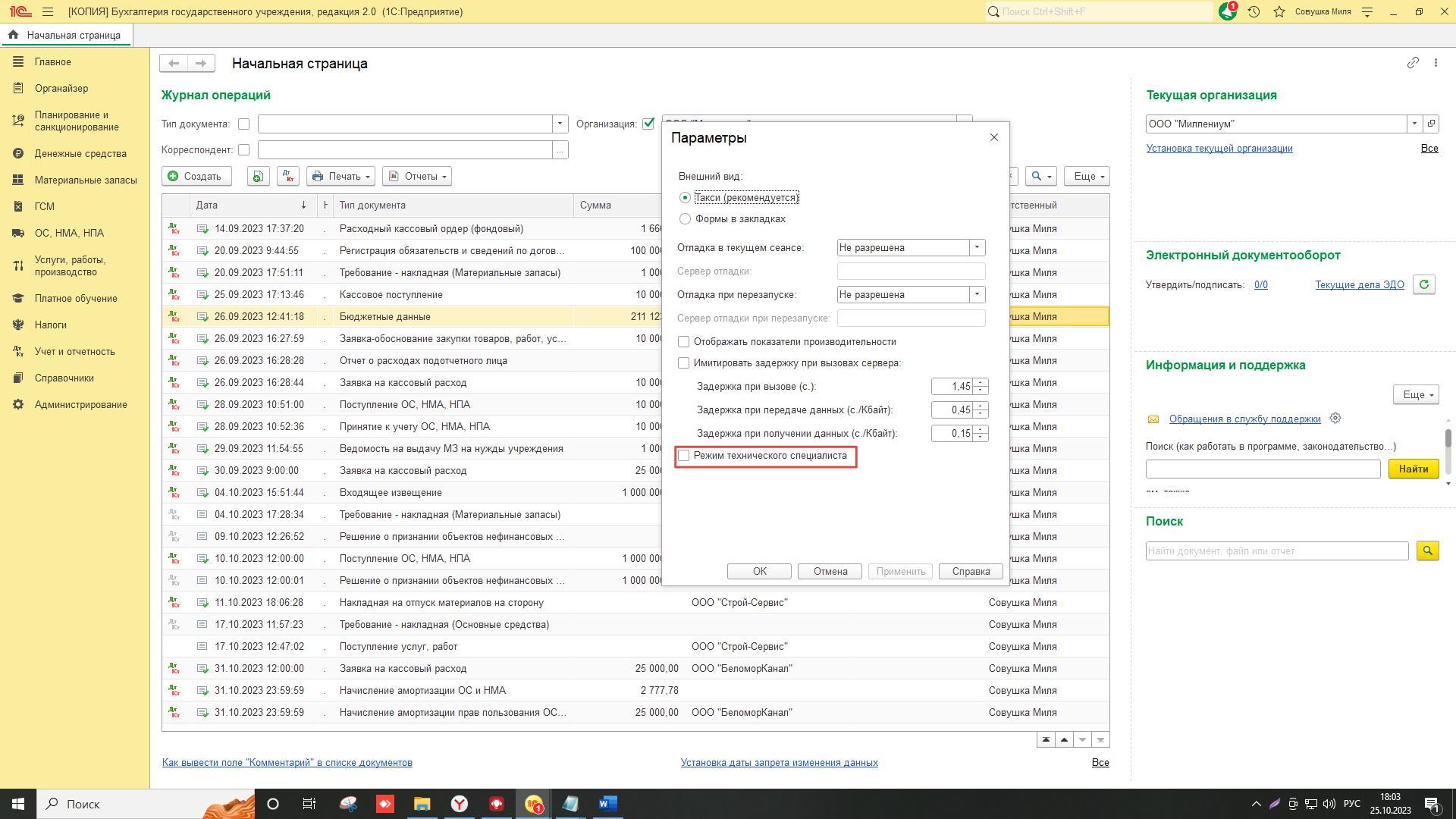The image size is (1456, 819).
Task: Select Такси (рекомендуется) radio button
Action: point(685,197)
